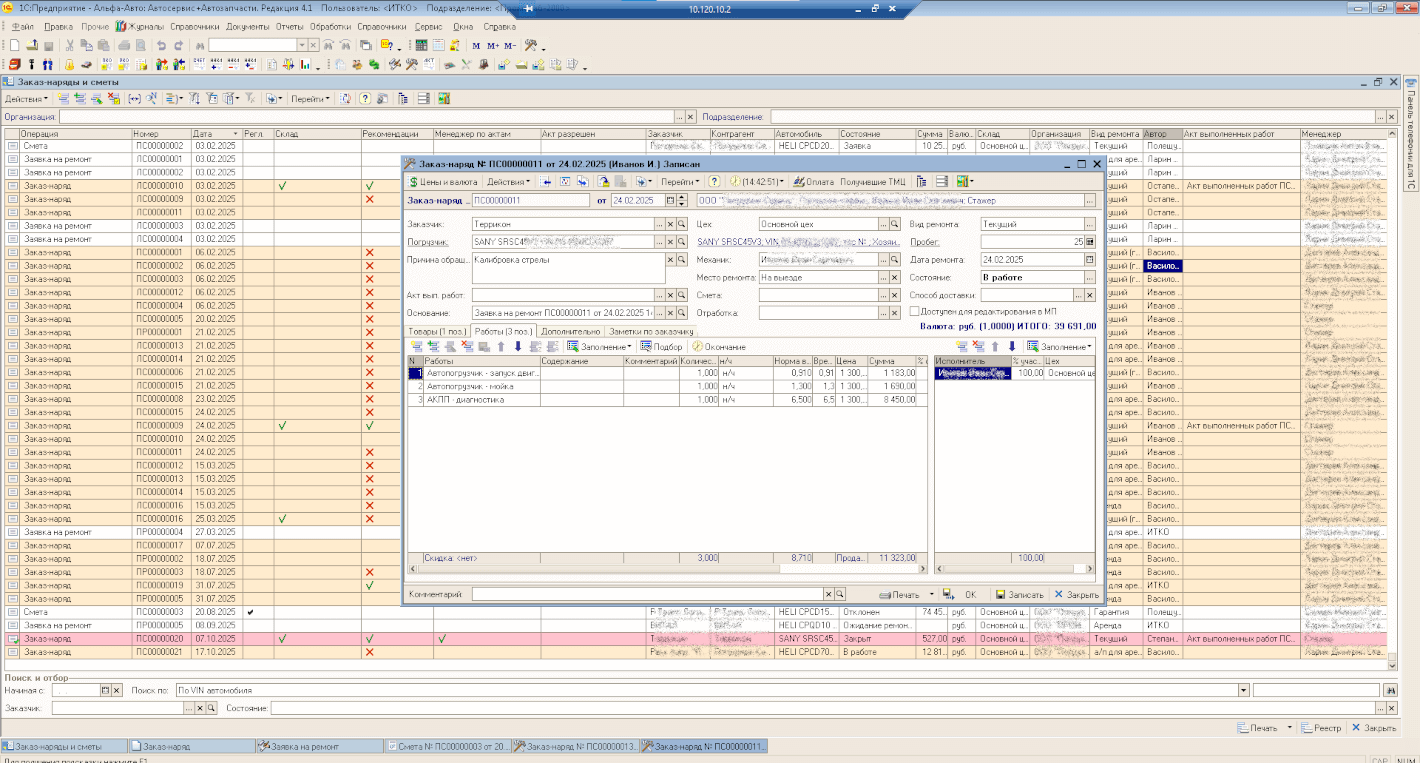
Task: Expand the Печать dropdown arrow in order form
Action: click(x=932, y=594)
